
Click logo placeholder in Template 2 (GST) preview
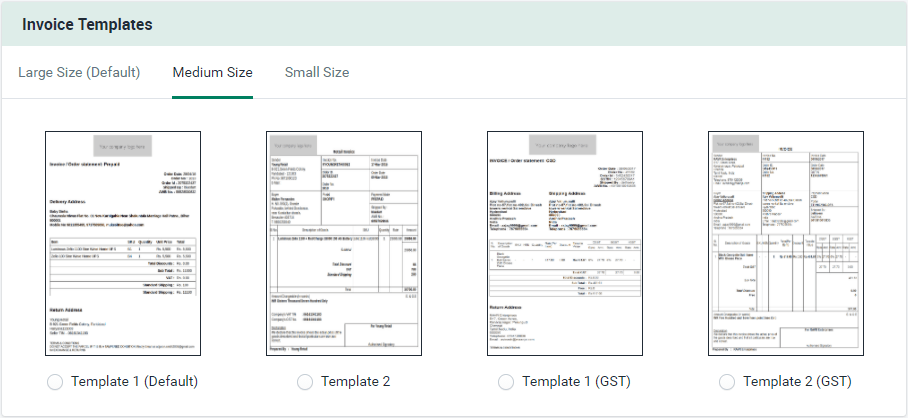tap(734, 141)
